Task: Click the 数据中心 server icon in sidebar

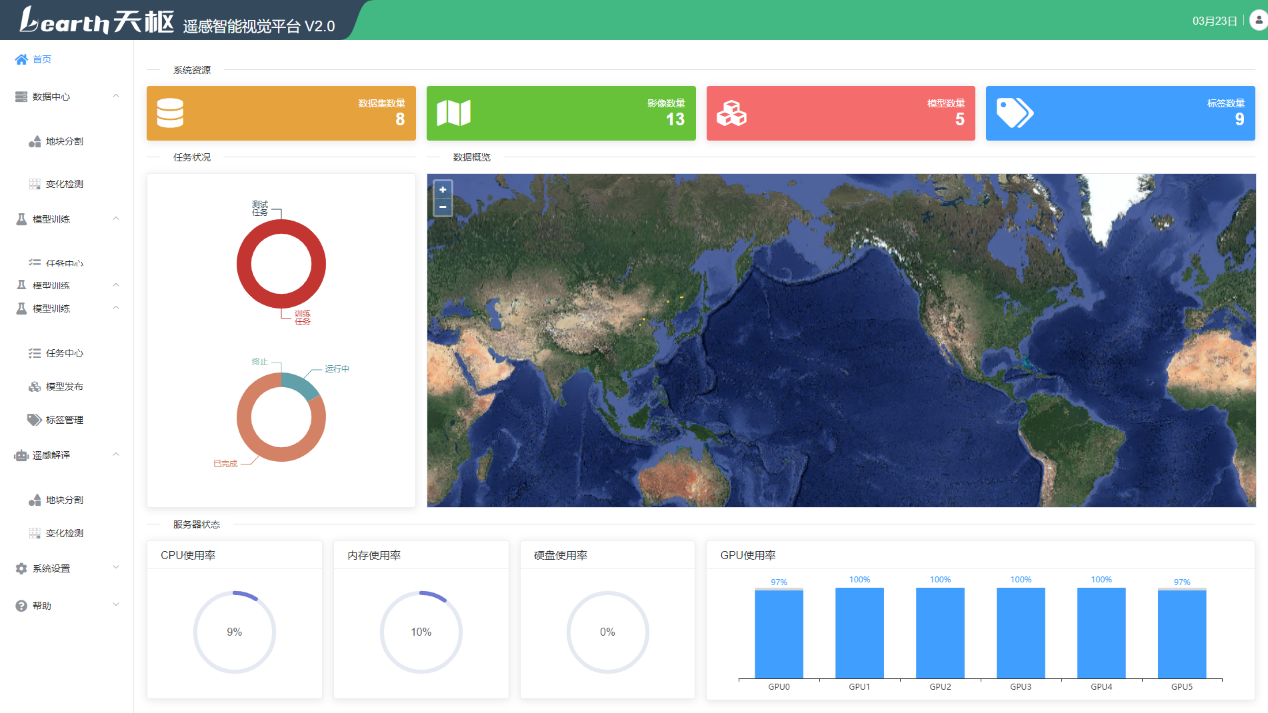Action: 21,97
